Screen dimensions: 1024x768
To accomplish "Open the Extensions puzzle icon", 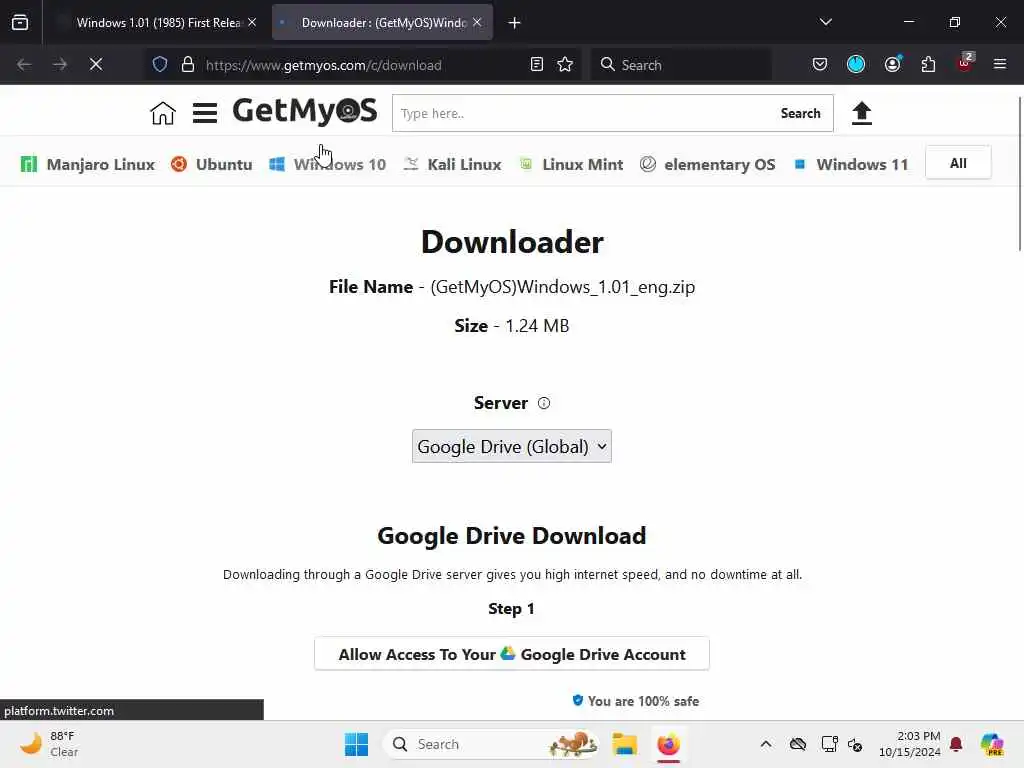I will tap(928, 64).
